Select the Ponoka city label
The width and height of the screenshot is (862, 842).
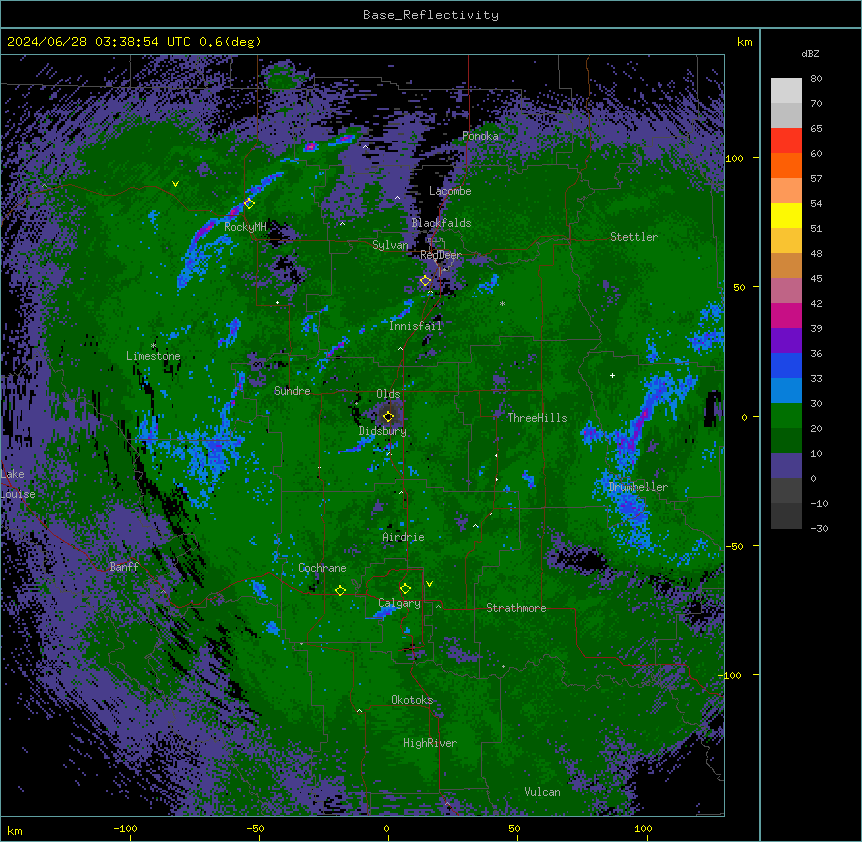pos(480,136)
